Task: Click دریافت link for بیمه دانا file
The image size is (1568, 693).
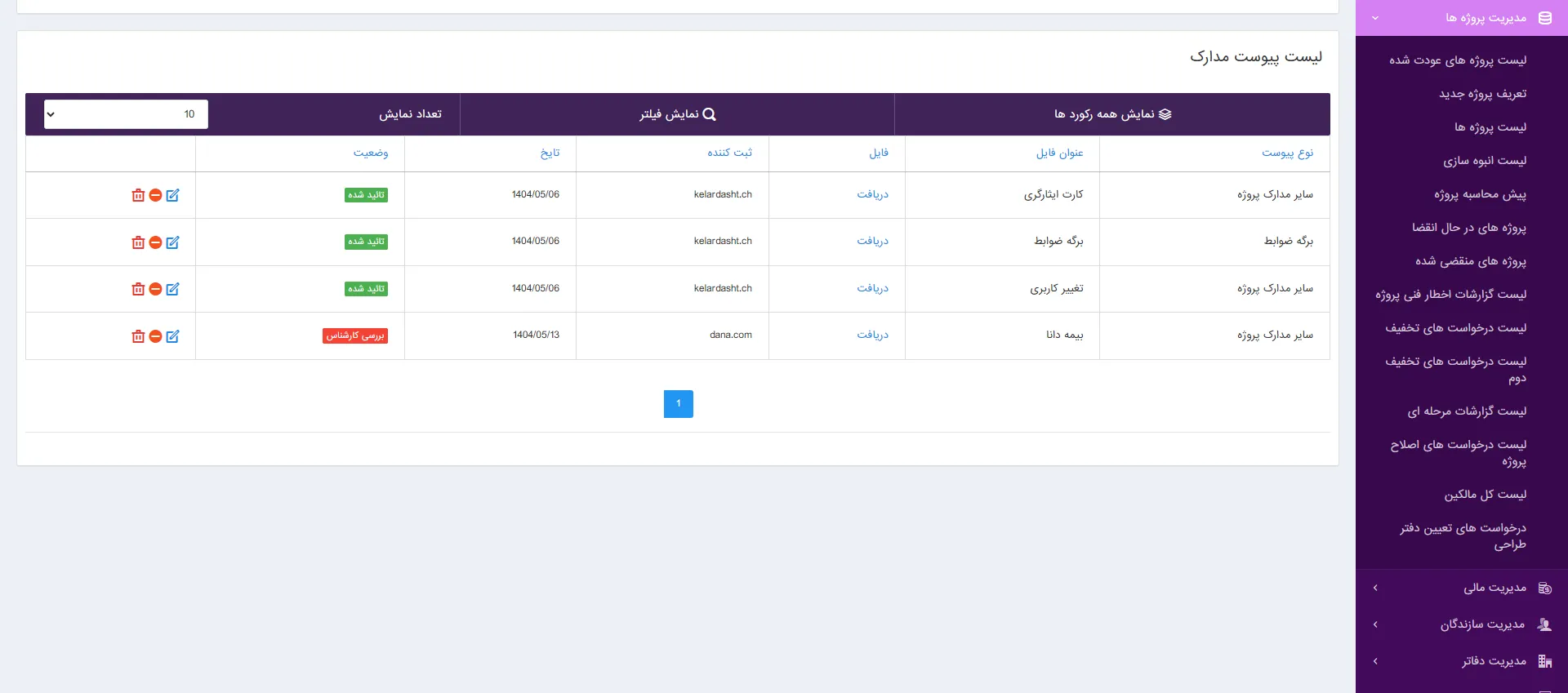Action: 872,335
